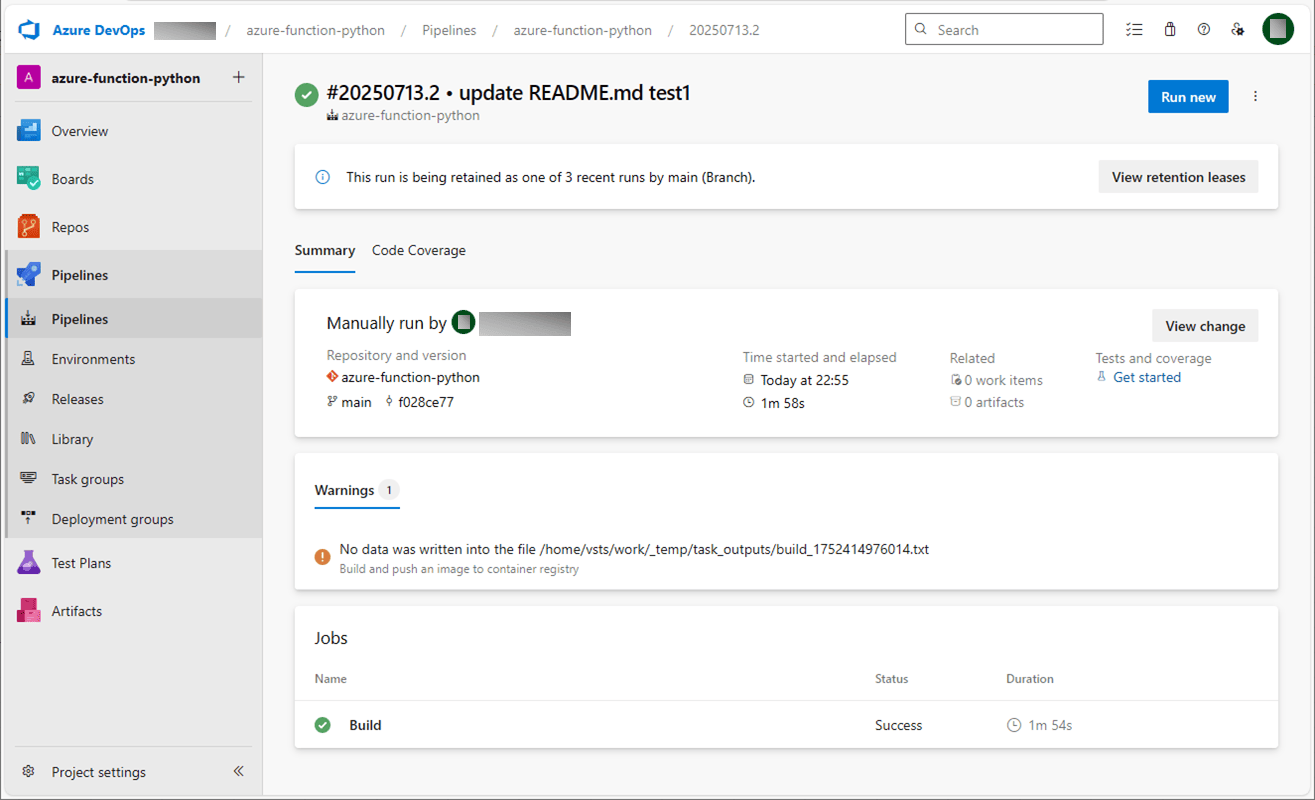The height and width of the screenshot is (800, 1315).
Task: Open the Marketplace shopping bag icon
Action: 1170,30
